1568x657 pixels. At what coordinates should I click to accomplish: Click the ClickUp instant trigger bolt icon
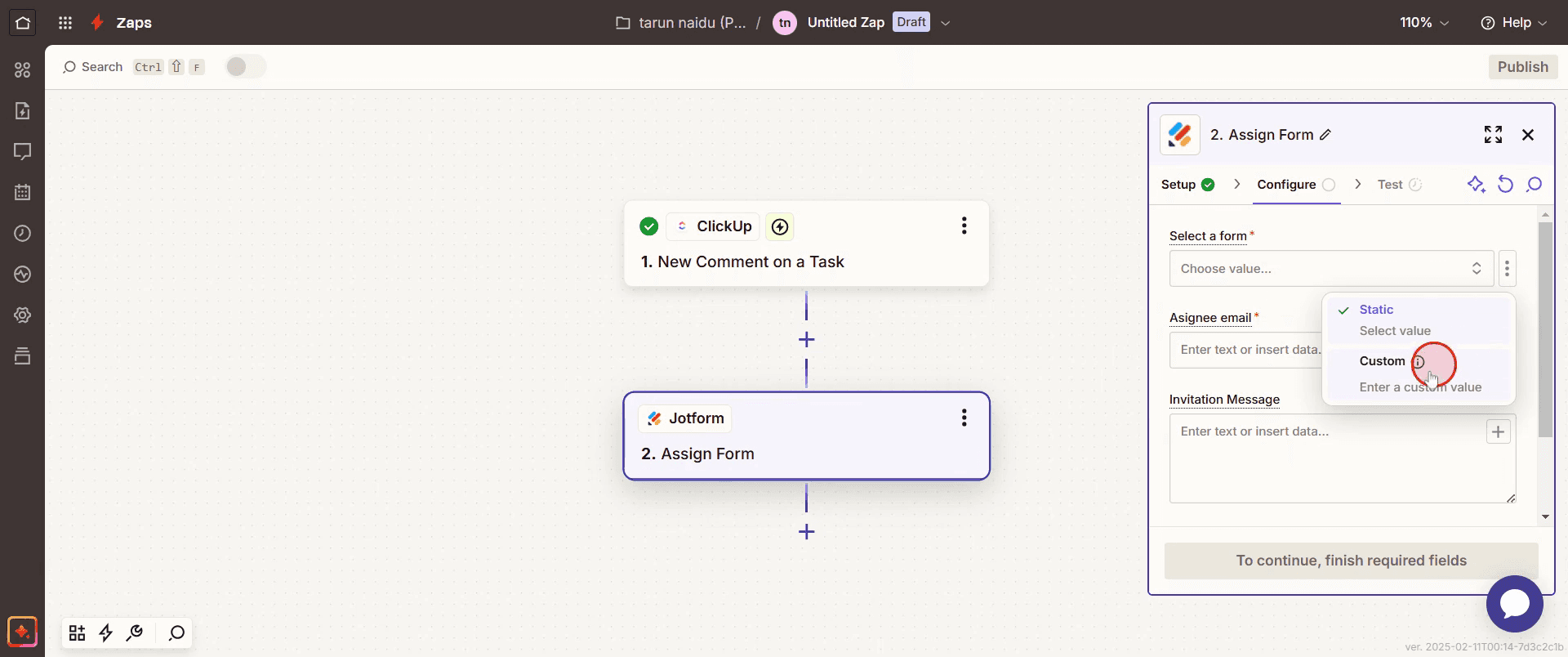[780, 226]
